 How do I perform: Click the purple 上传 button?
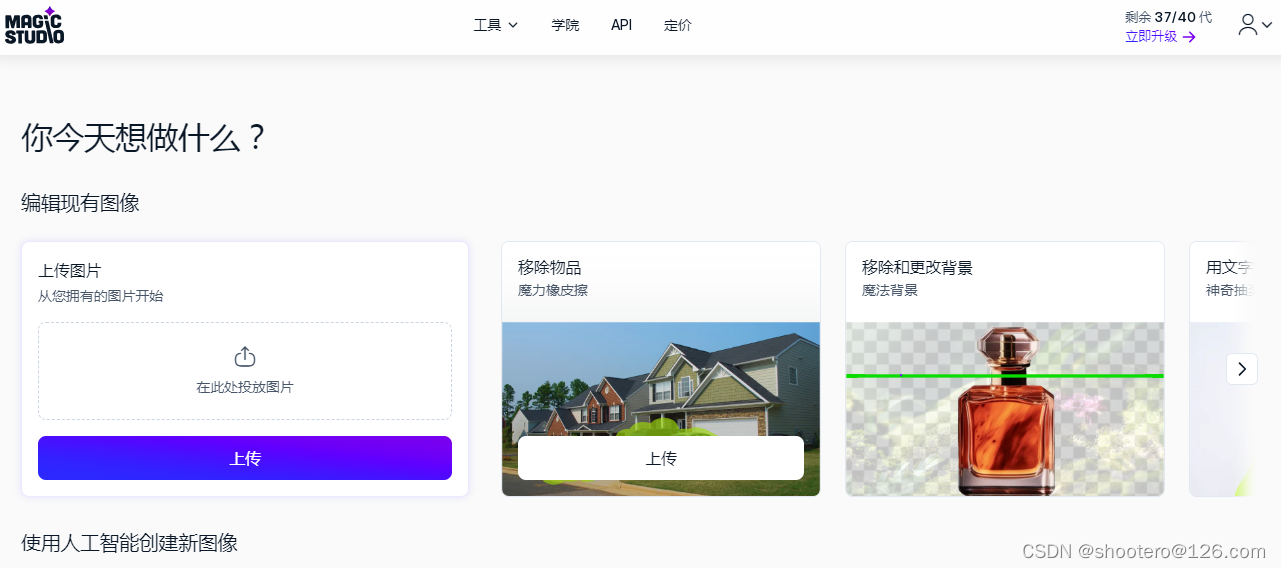(x=245, y=458)
